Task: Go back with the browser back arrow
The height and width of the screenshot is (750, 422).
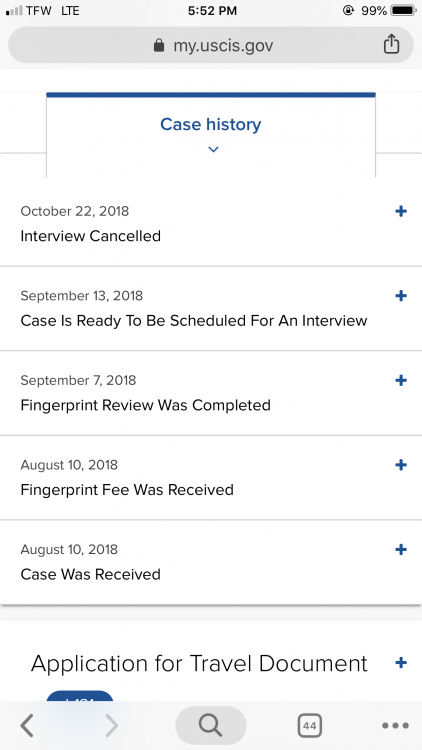Action: [27, 726]
